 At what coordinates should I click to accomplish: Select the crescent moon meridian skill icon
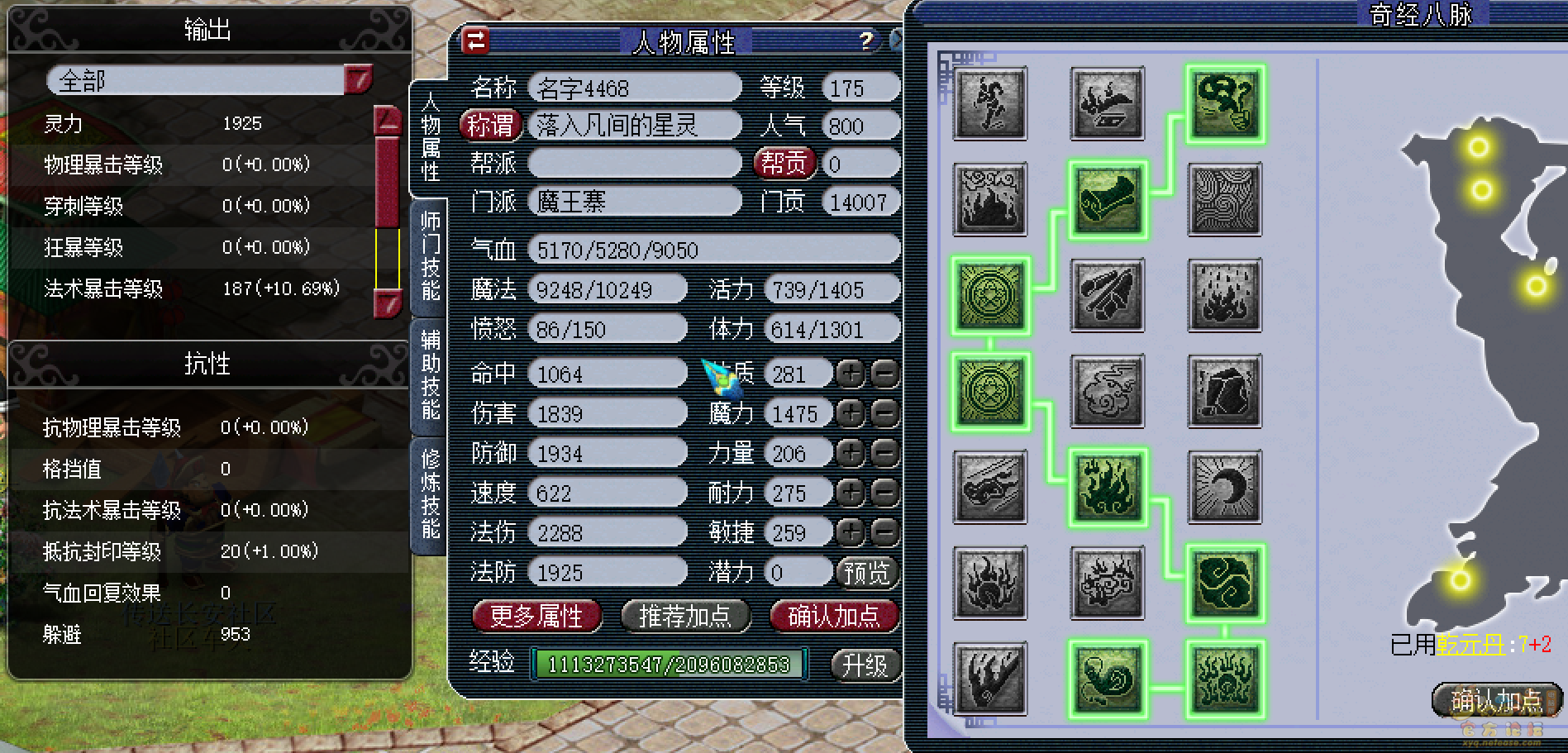(1225, 487)
